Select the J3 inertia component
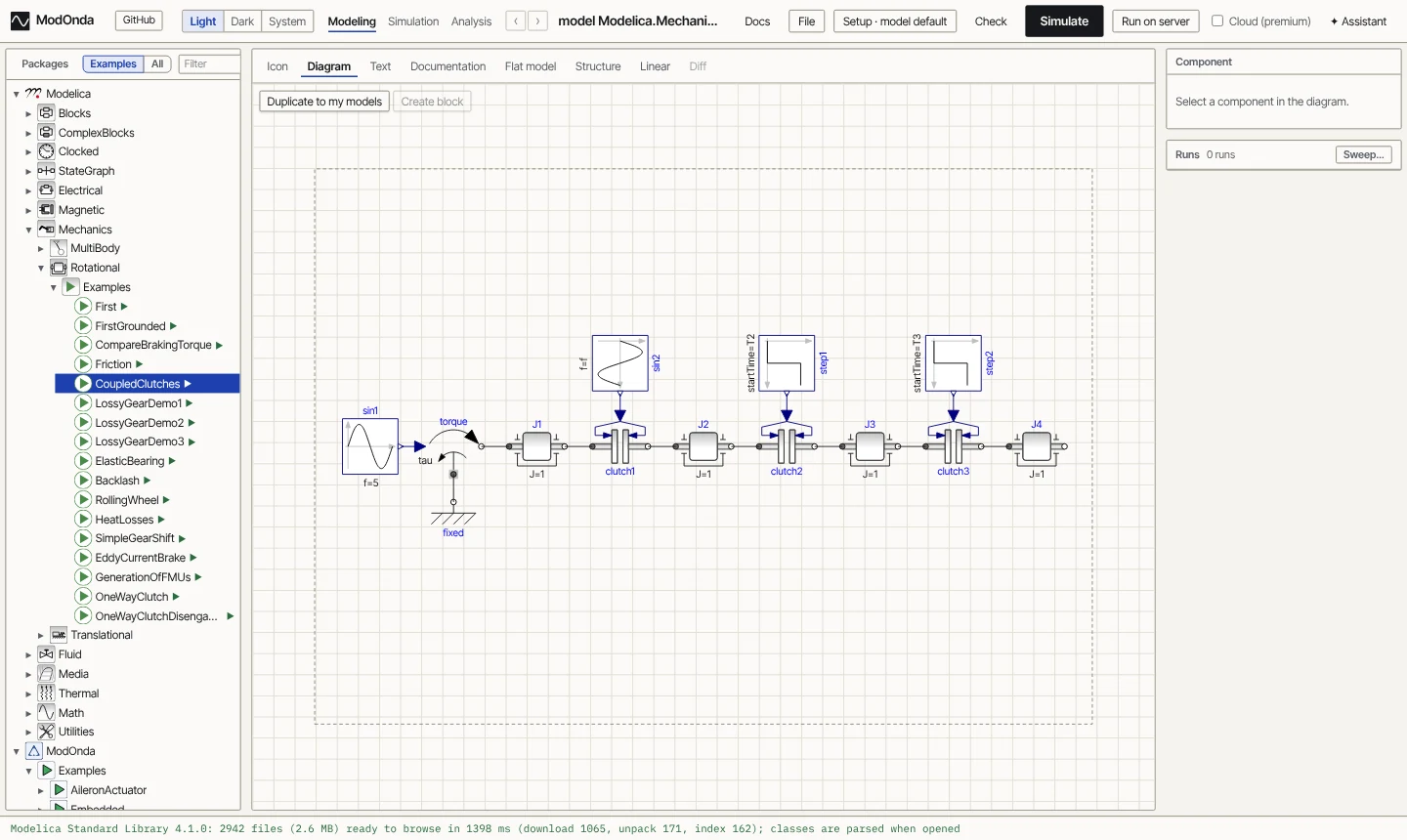Screen dimensions: 1407x840 pyautogui.click(x=870, y=446)
